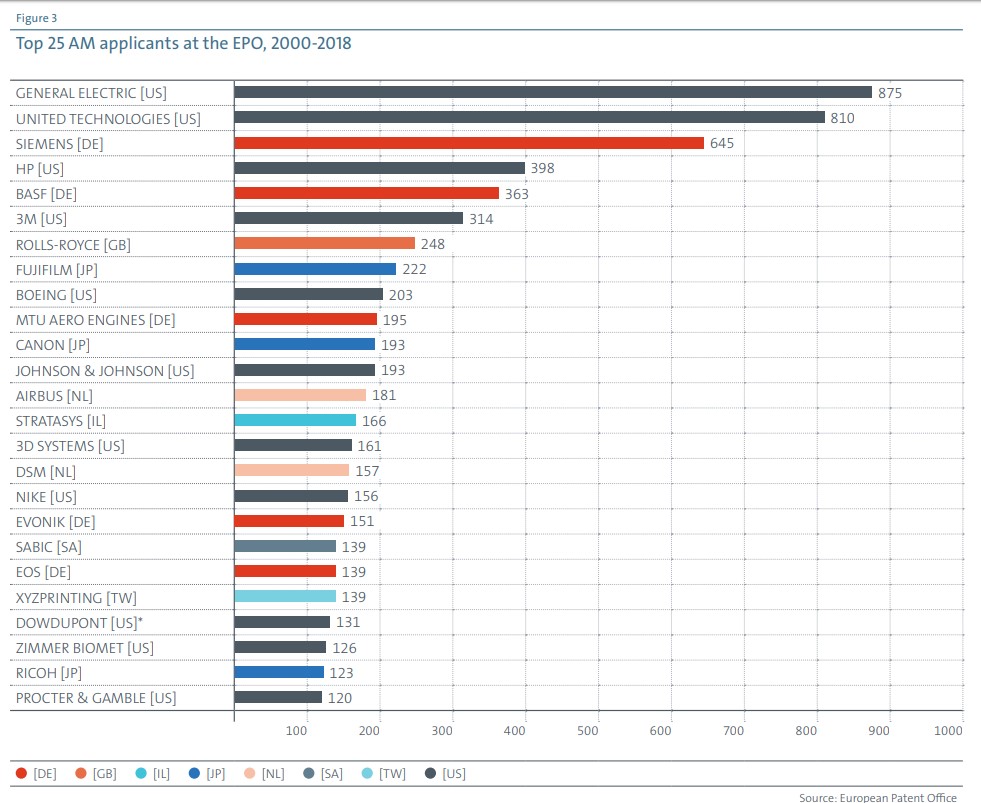This screenshot has width=981, height=803.
Task: Click the gray-blue [SA] legend dot
Action: click(308, 774)
